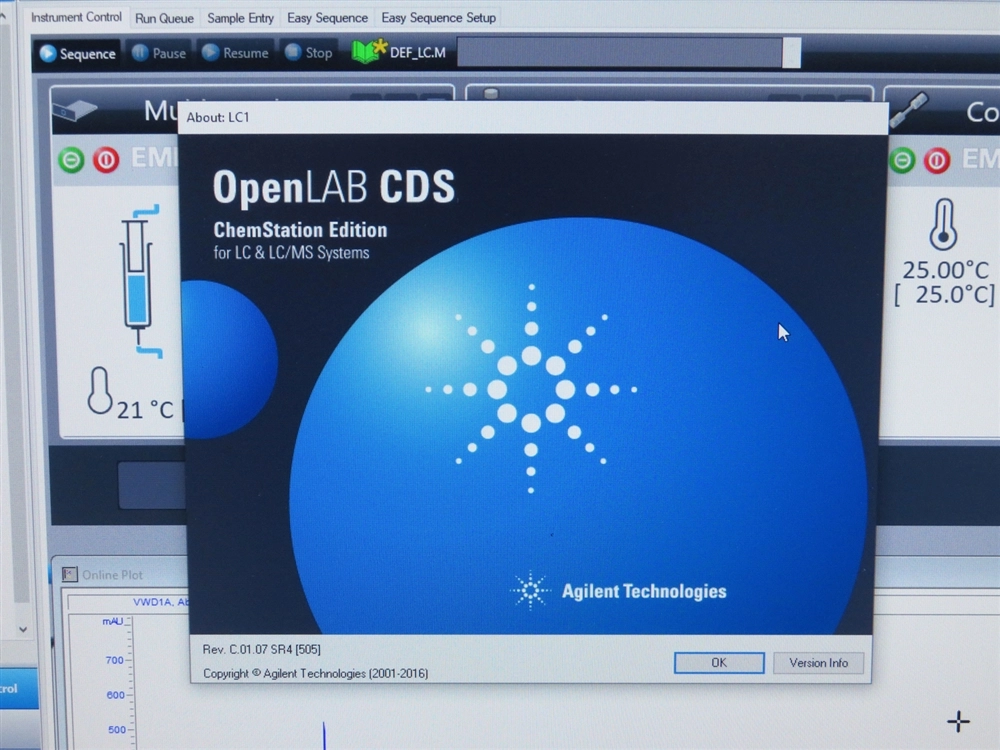Click the green book method icon beside DEF_LC.M
Viewport: 1000px width, 750px height.
tap(368, 52)
